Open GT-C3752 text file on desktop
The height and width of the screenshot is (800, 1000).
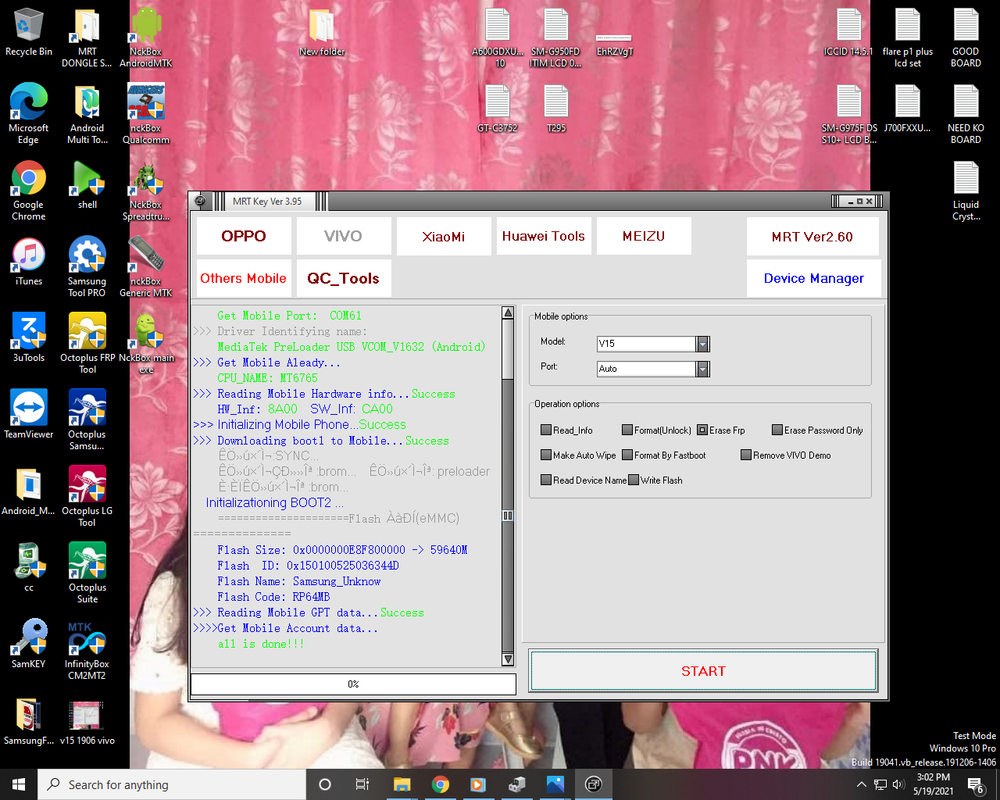pos(497,108)
